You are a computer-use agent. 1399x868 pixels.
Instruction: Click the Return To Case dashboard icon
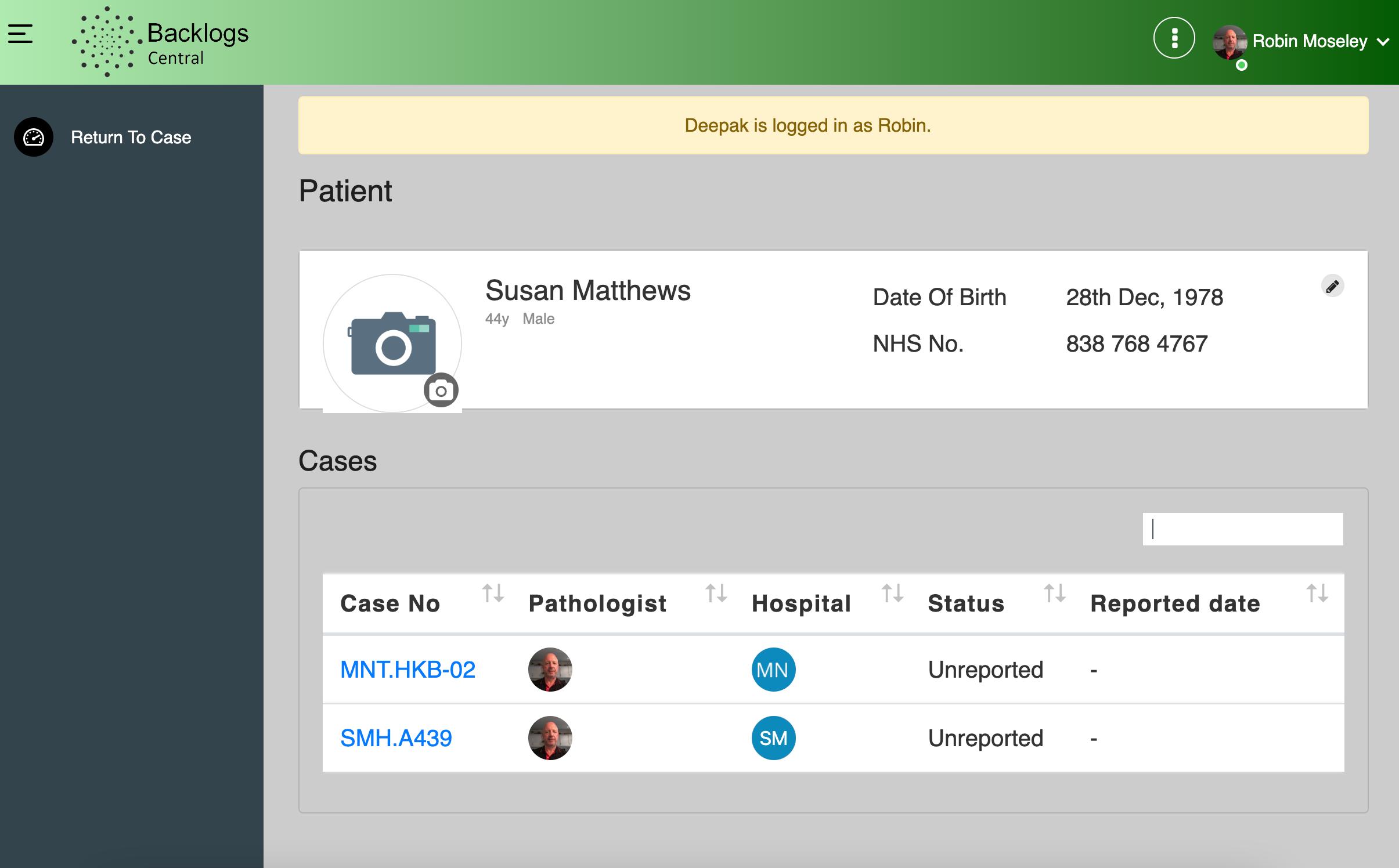click(x=34, y=138)
